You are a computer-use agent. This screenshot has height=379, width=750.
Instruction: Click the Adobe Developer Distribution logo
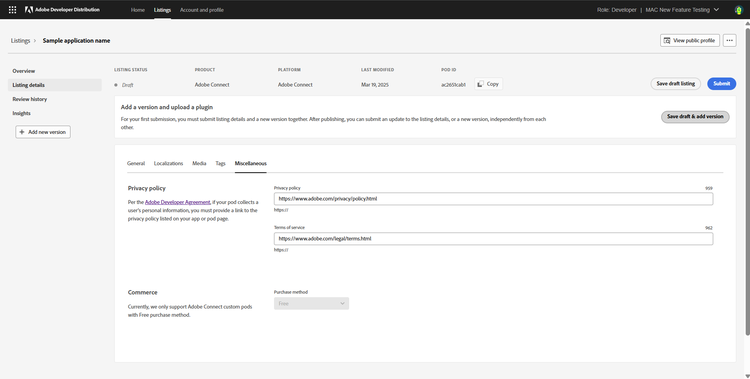coord(62,10)
